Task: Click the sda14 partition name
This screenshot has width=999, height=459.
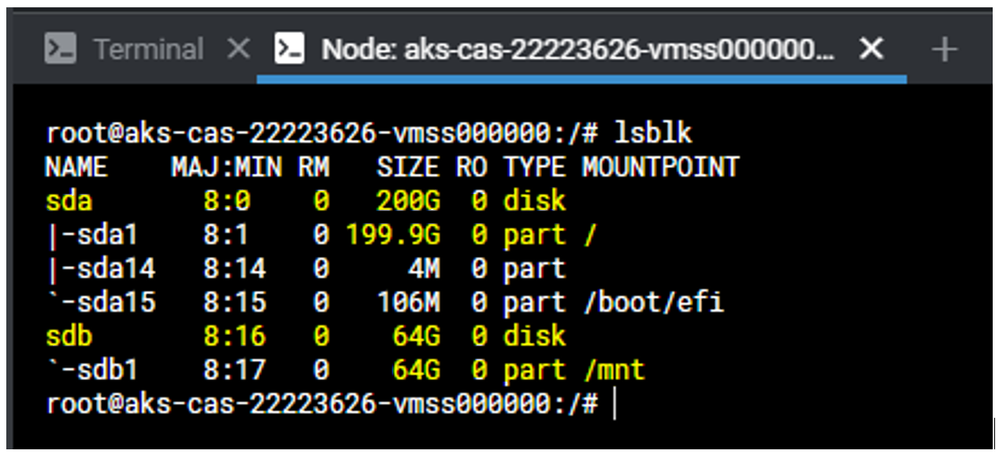Action: coord(100,269)
